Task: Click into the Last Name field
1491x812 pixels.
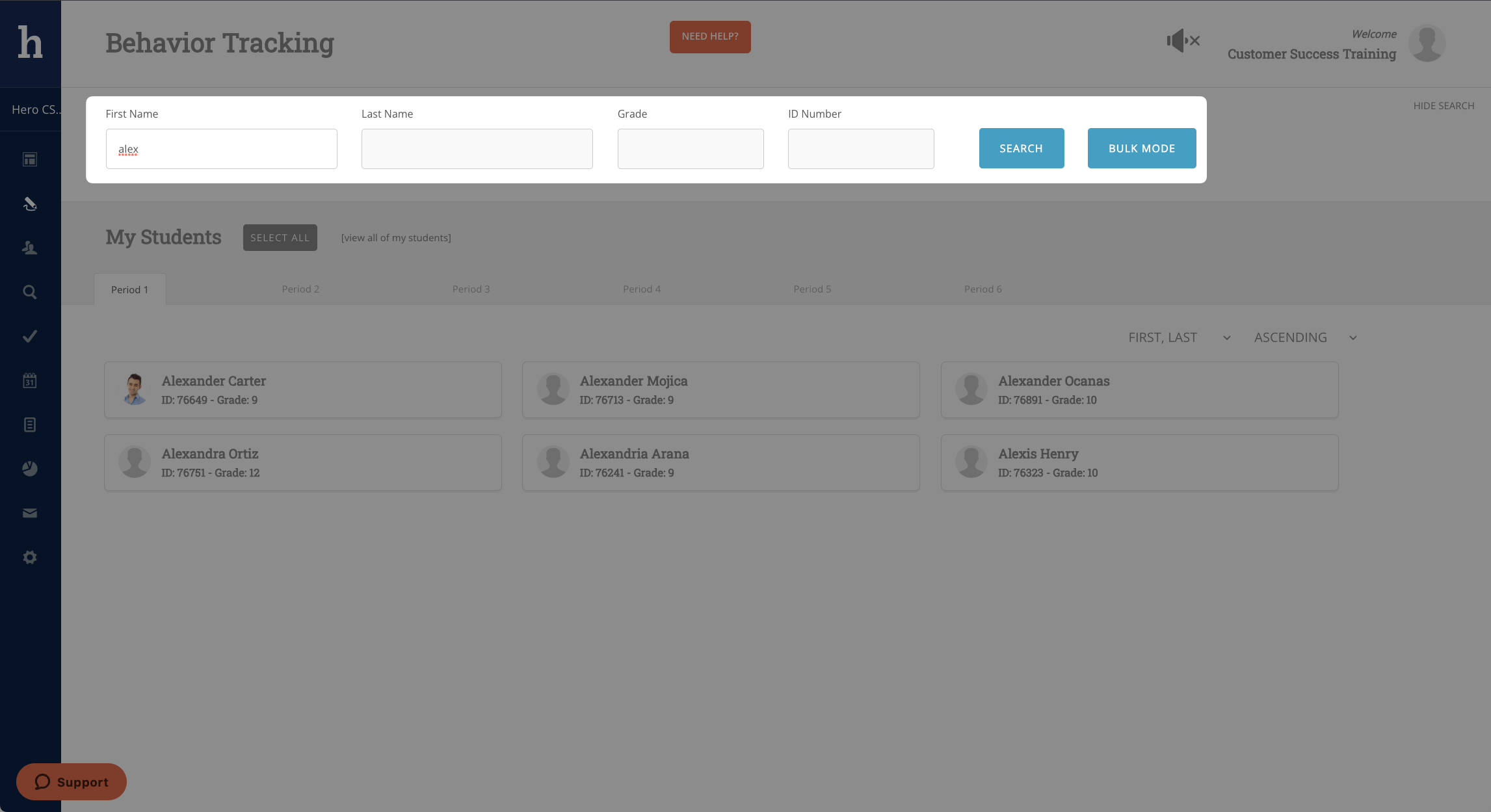Action: coord(477,149)
